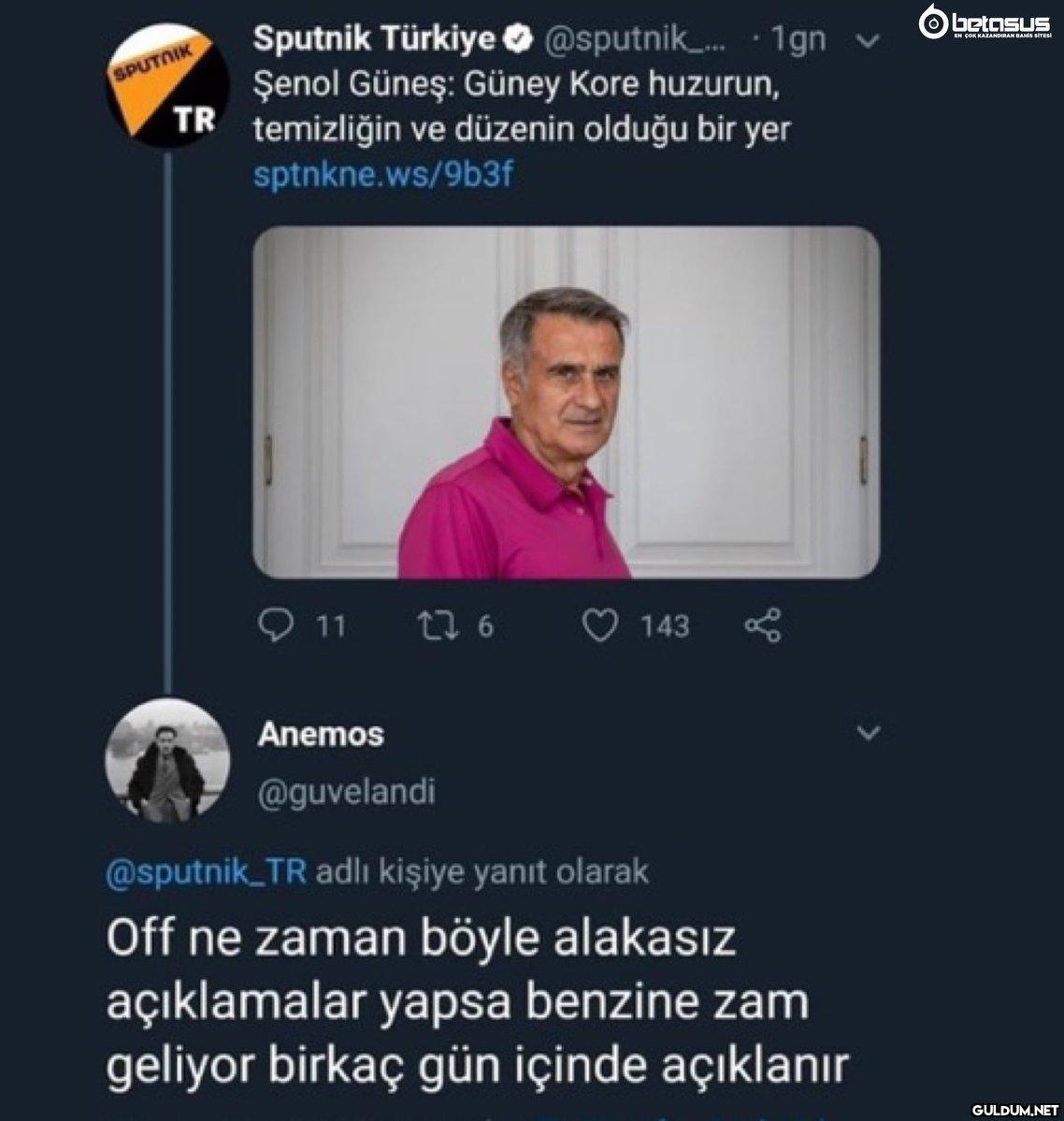Image resolution: width=1064 pixels, height=1121 pixels.
Task: Open the options chevron on the Anemos reply
Action: [869, 733]
